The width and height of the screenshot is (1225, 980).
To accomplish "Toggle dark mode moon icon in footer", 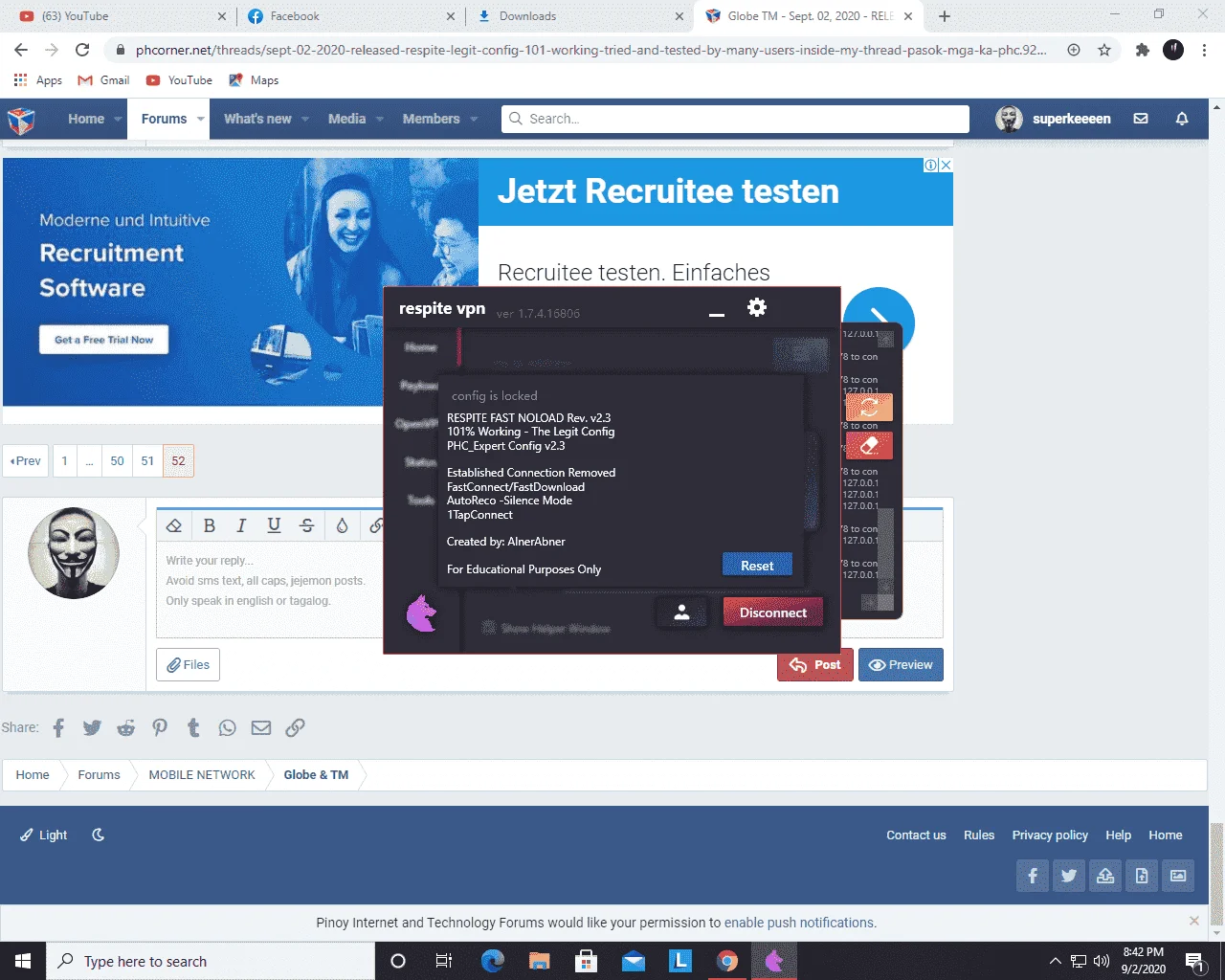I will (x=98, y=835).
